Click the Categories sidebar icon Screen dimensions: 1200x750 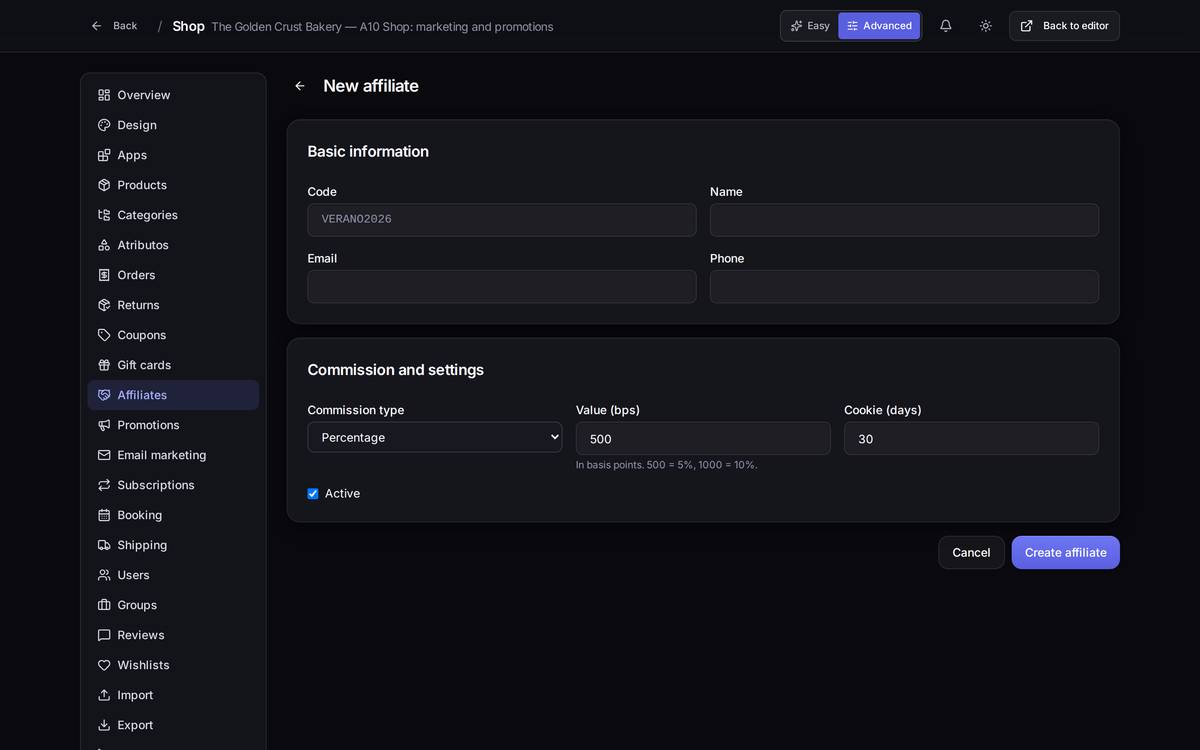(x=104, y=215)
